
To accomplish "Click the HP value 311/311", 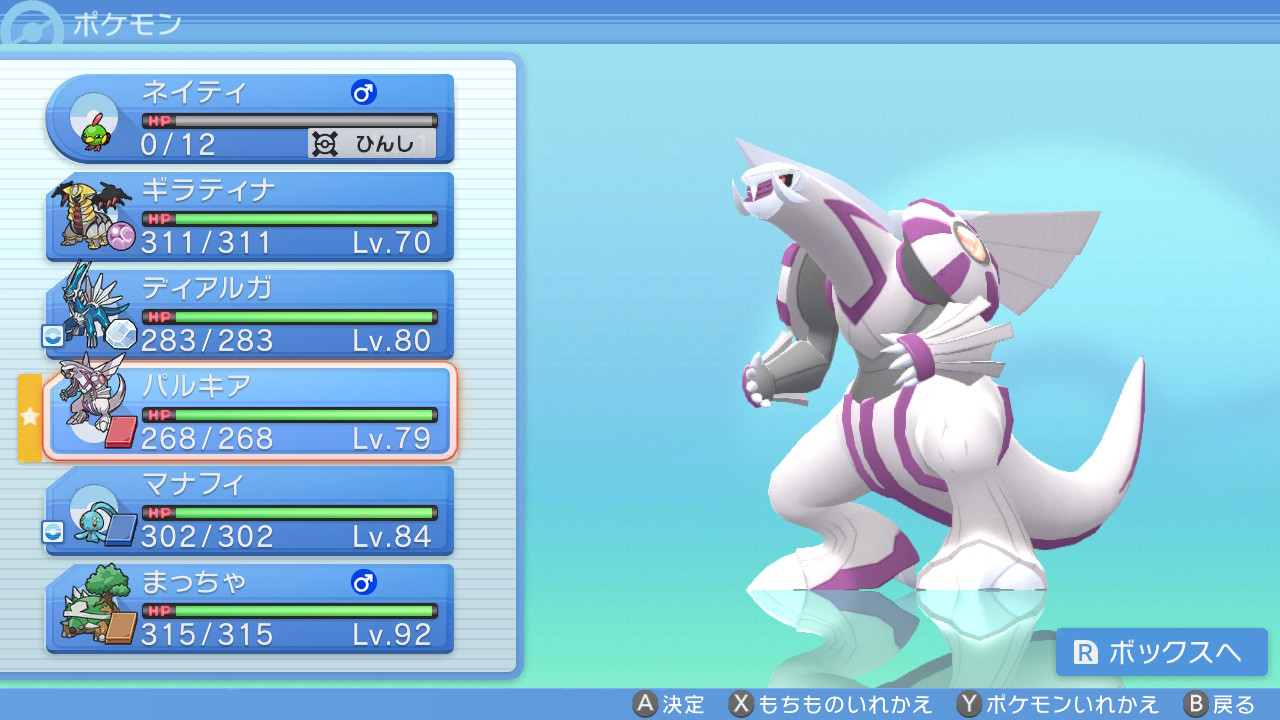I will click(x=207, y=243).
